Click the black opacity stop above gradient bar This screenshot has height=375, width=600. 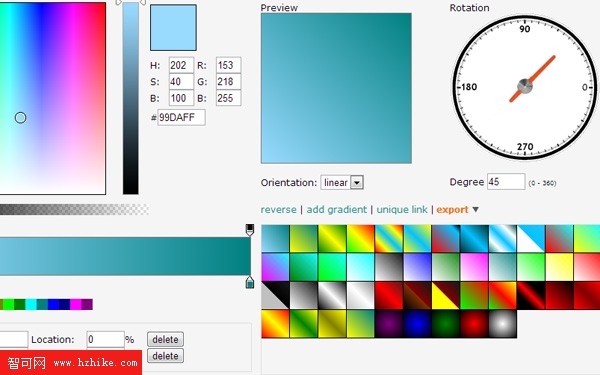tap(249, 230)
